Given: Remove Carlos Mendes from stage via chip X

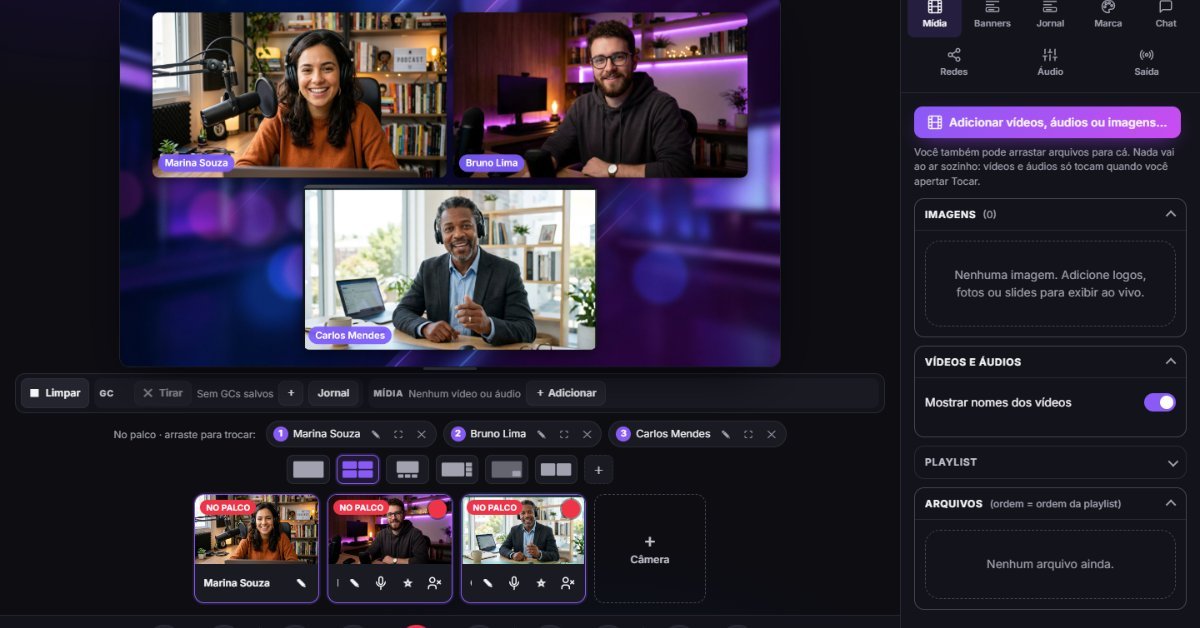Looking at the screenshot, I should click(771, 434).
